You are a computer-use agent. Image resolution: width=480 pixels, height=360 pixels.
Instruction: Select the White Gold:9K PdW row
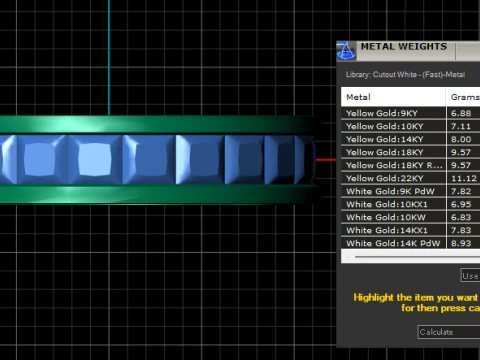410,191
